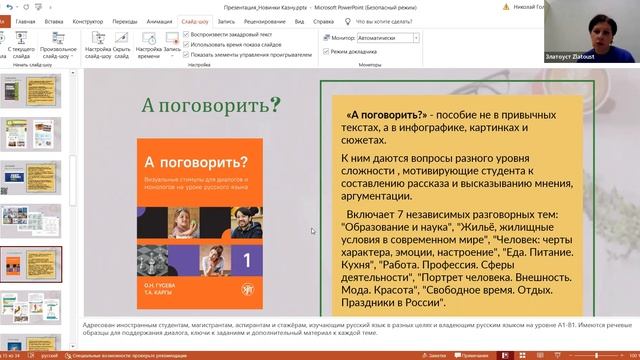
Task: Click the slide panel scrollbar thumb
Action: [x=73, y=180]
